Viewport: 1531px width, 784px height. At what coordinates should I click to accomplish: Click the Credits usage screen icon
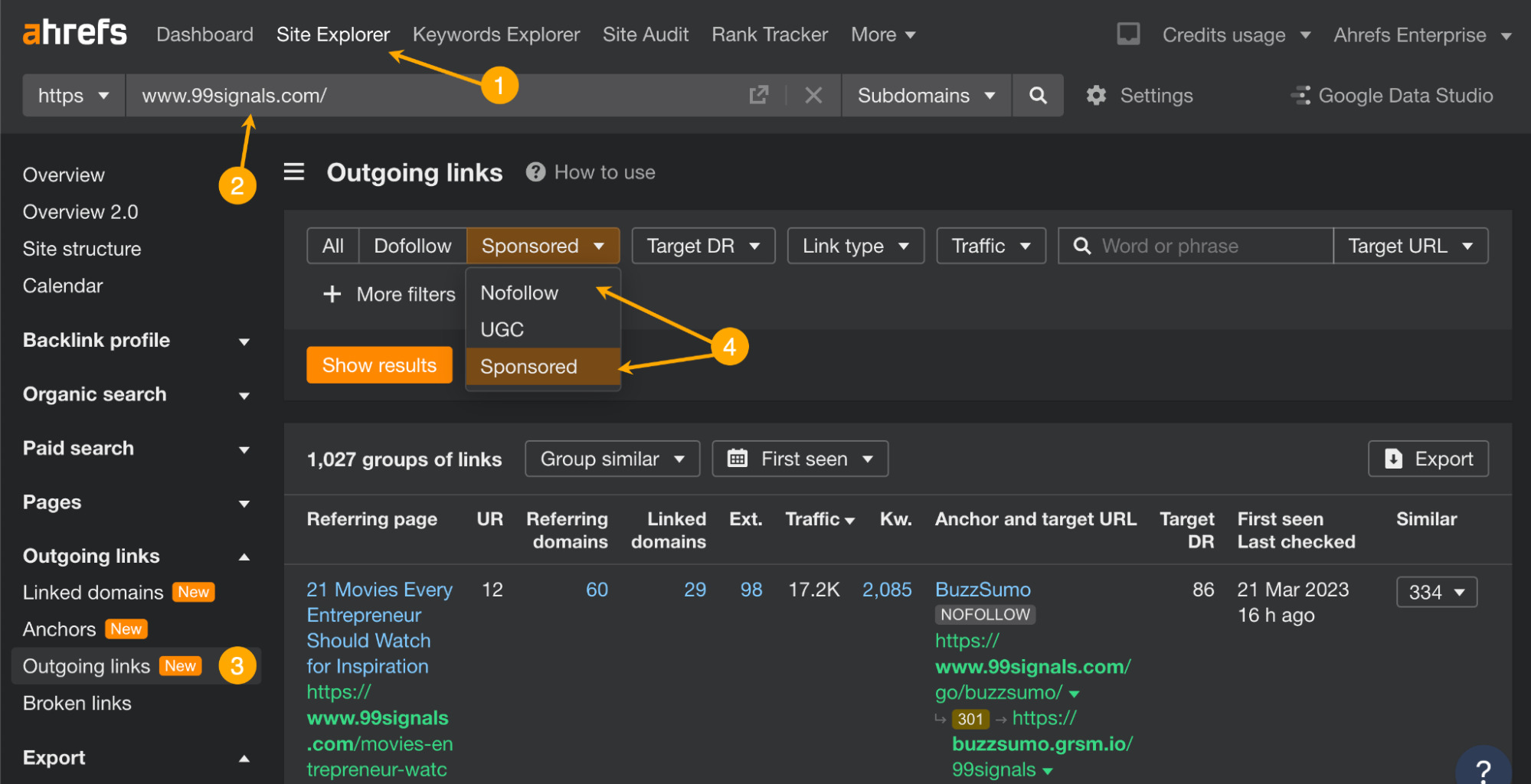tap(1127, 34)
